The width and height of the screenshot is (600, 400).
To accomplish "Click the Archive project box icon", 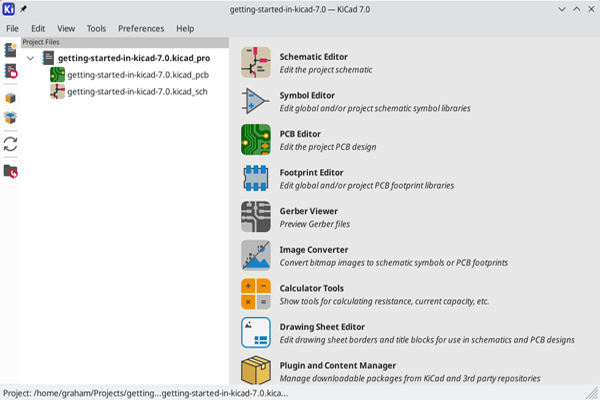I will [11, 98].
